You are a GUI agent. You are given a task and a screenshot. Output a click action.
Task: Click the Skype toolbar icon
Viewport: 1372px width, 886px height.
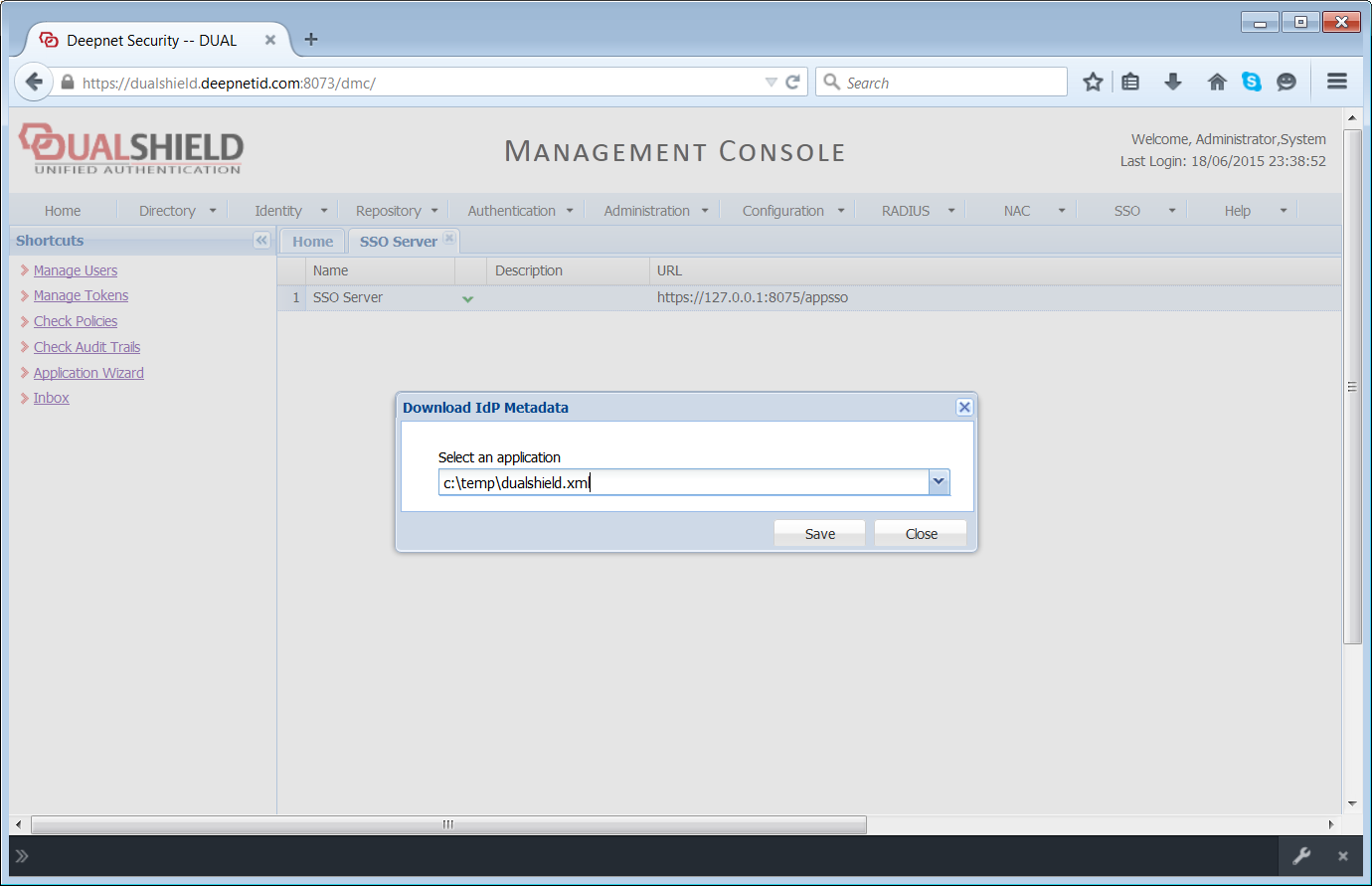click(x=1252, y=83)
